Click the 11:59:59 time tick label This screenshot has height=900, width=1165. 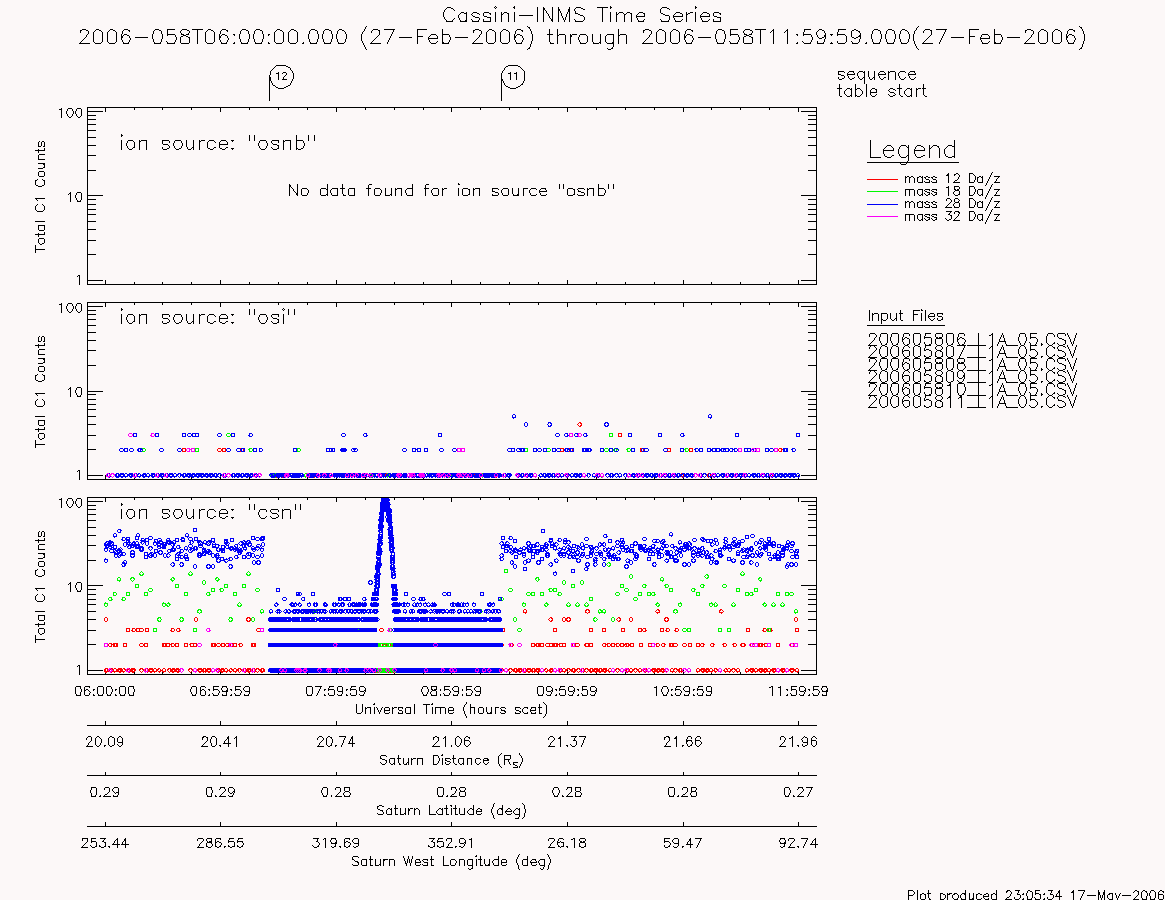(x=798, y=691)
